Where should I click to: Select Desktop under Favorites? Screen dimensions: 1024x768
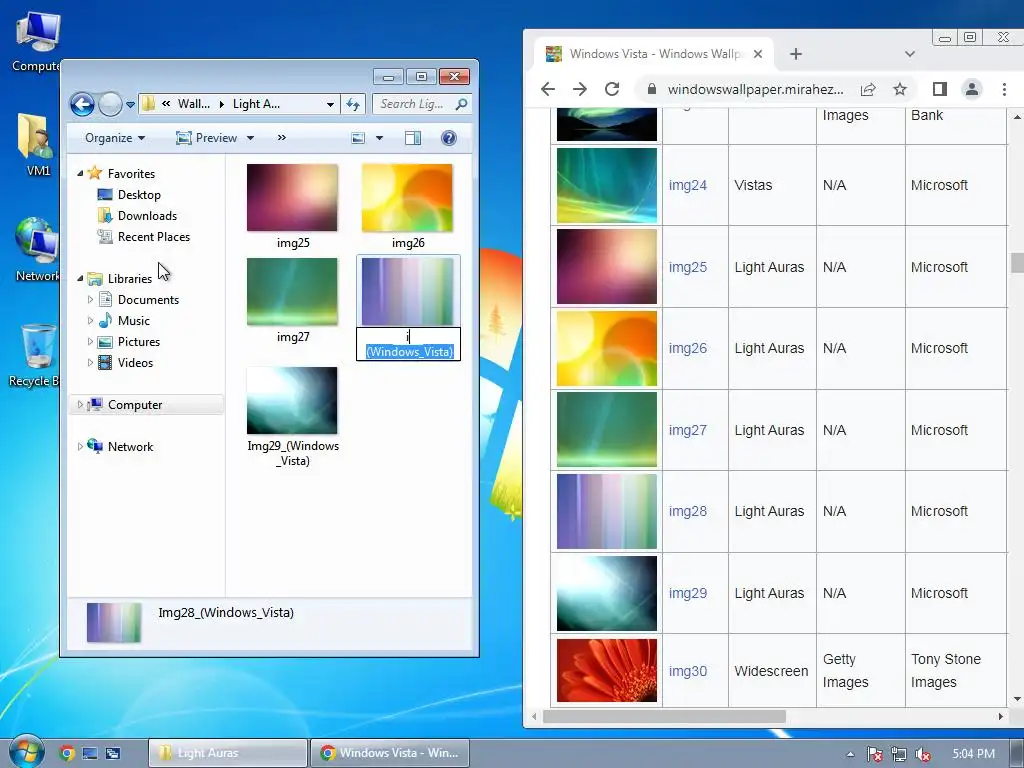tap(138, 195)
